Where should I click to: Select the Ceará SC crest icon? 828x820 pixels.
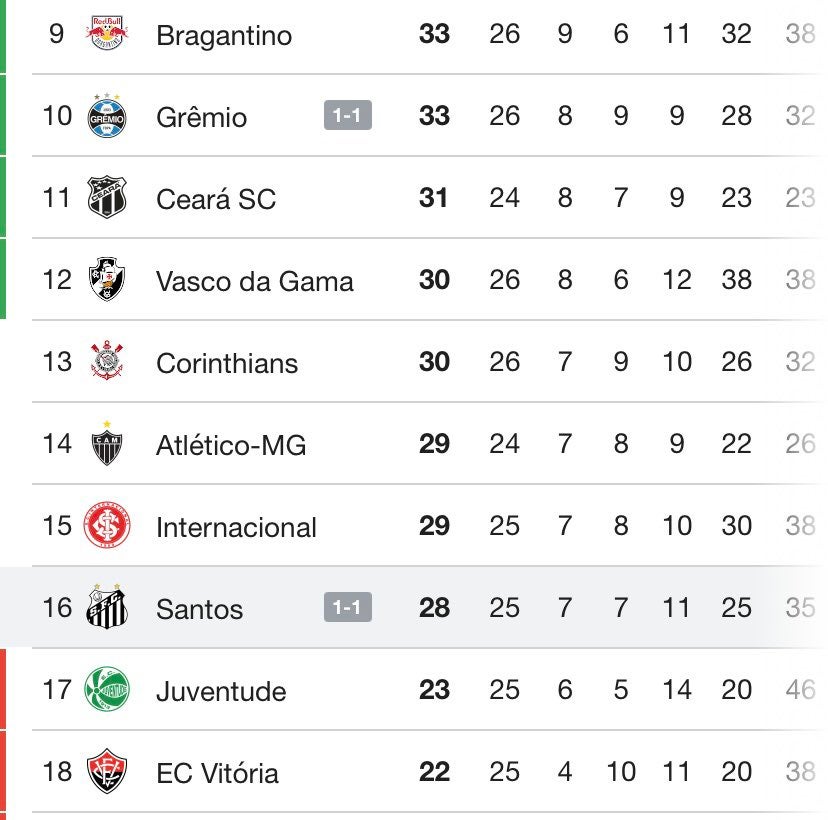coord(106,198)
